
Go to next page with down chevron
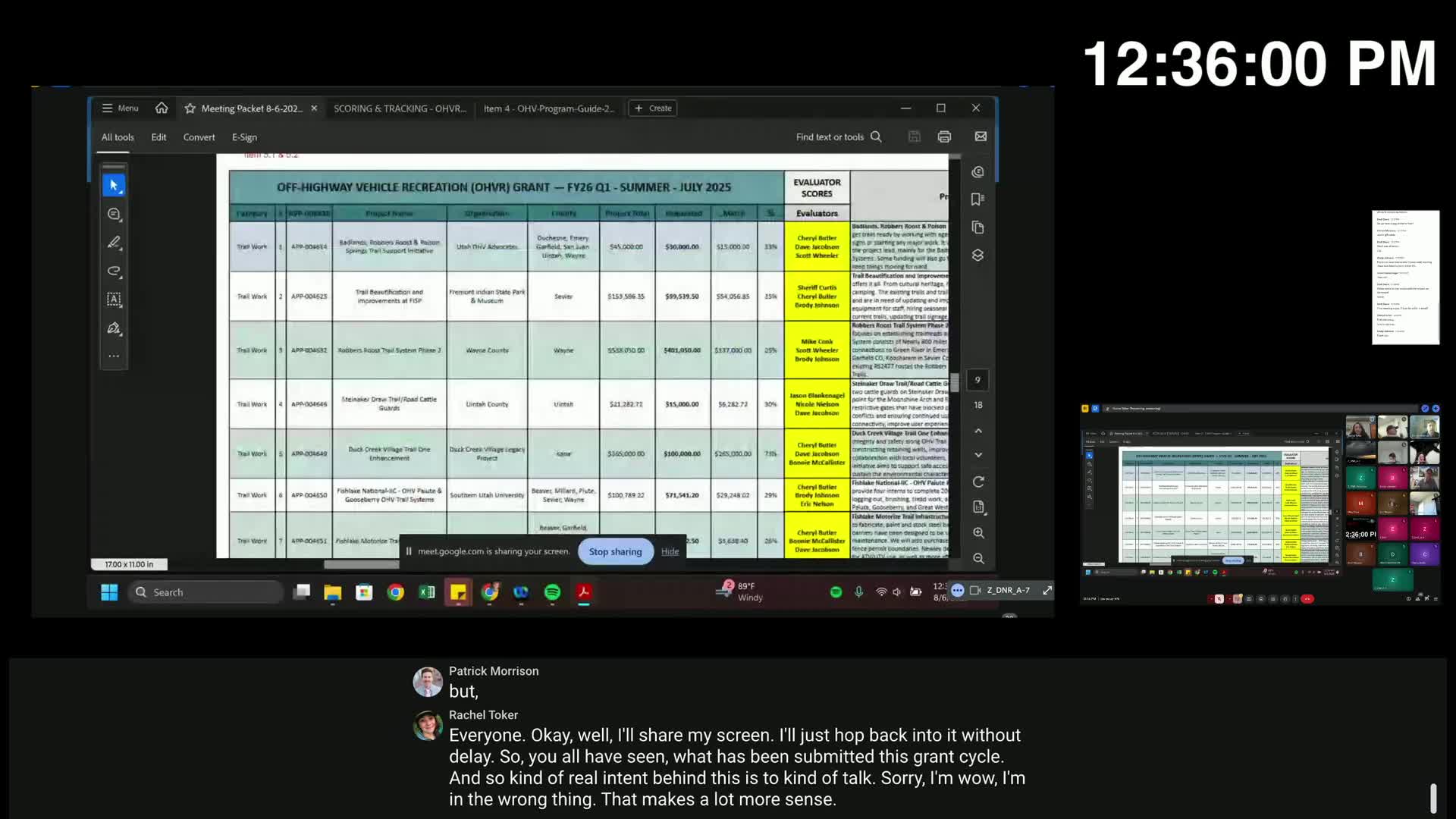click(978, 455)
